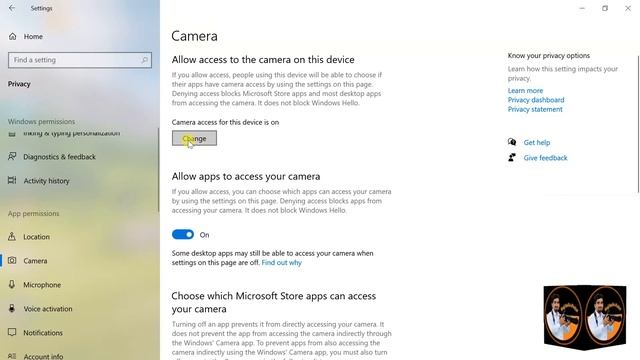Click the Privacy heading in sidebar
The width and height of the screenshot is (640, 360).
pos(19,84)
